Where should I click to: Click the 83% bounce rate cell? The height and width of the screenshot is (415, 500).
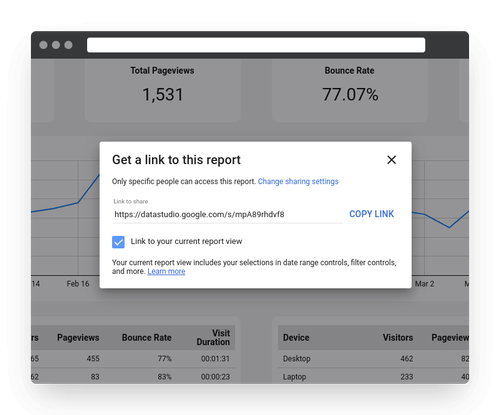point(165,377)
